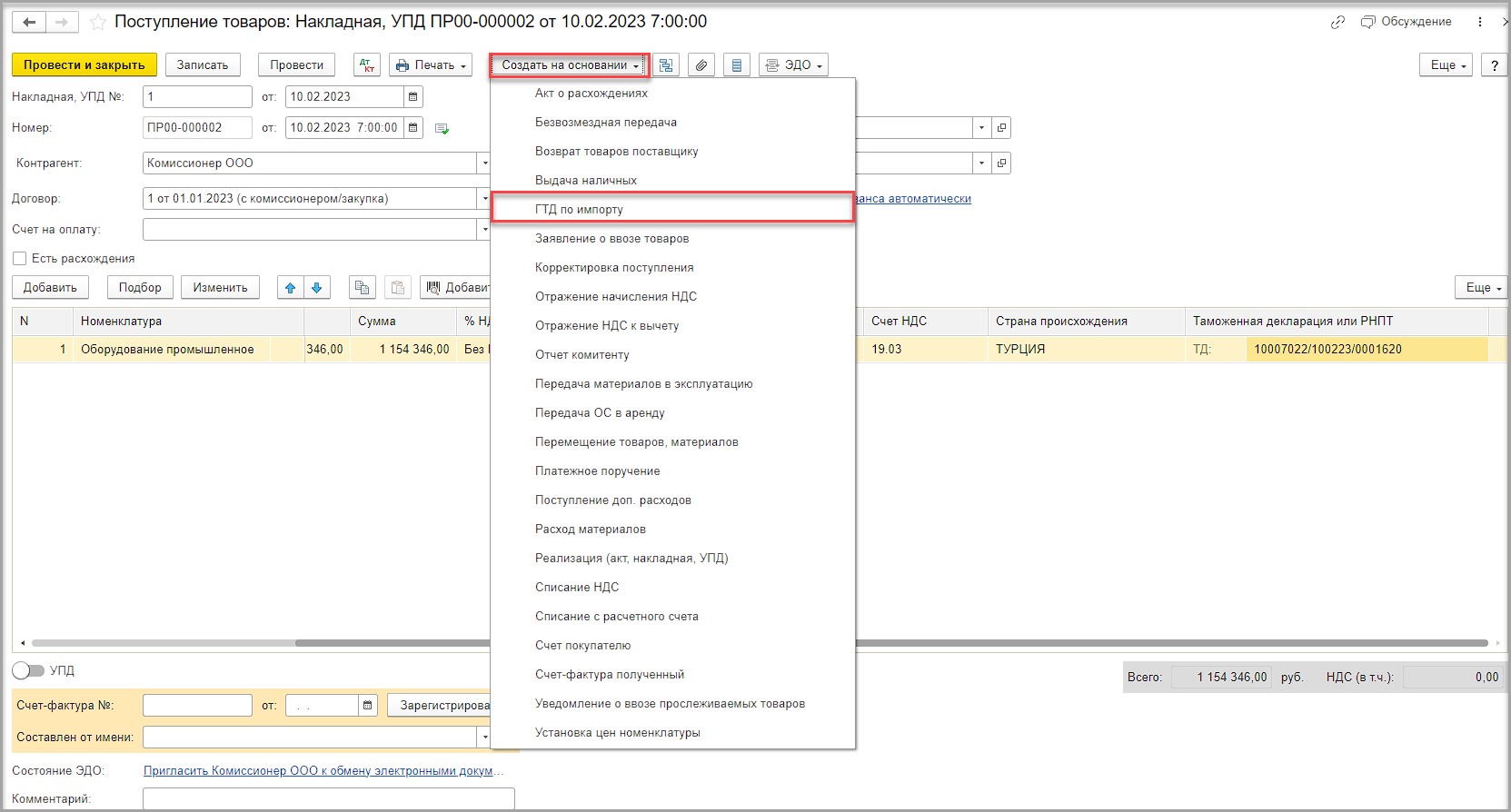Expand the Счет на оплату dropdown
This screenshot has height=812, width=1511.
click(x=484, y=230)
